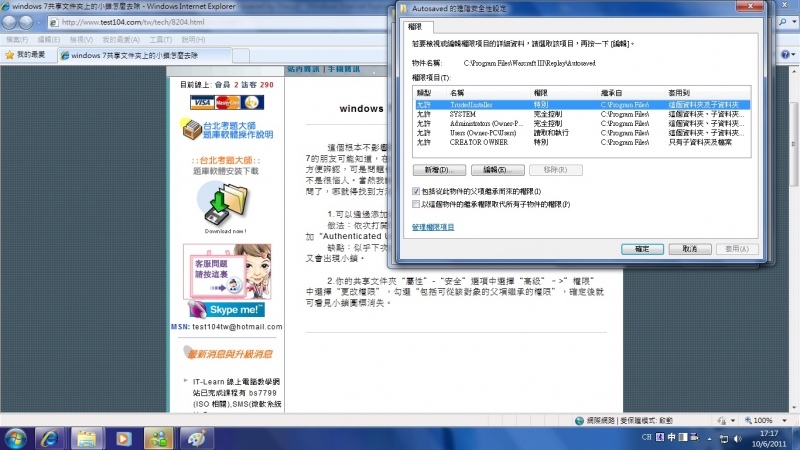This screenshot has width=800, height=450.
Task: Click the test104tw@hotmail.com MSN address
Action: [237, 327]
